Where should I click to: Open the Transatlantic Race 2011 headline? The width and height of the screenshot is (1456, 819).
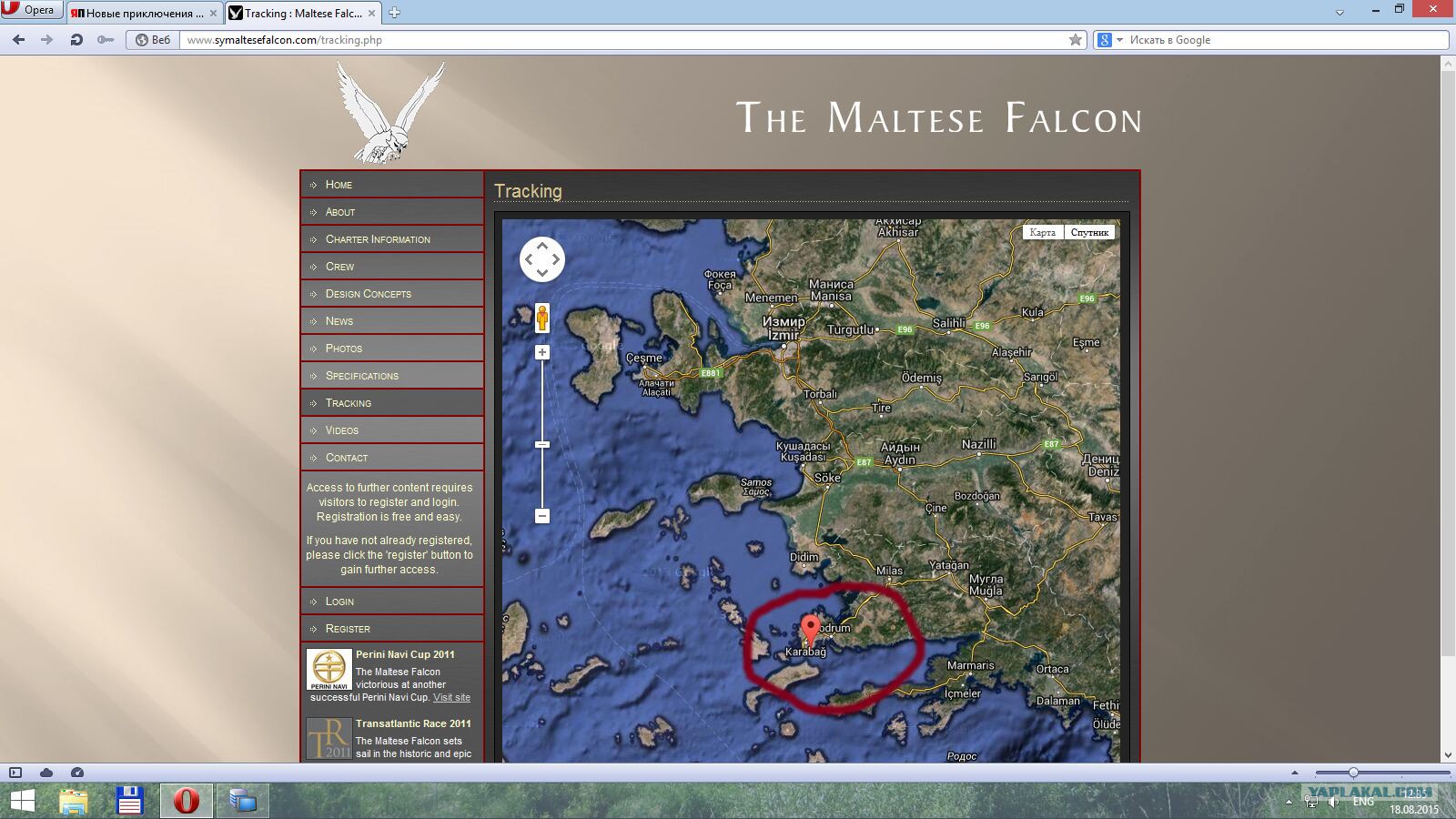pos(413,723)
